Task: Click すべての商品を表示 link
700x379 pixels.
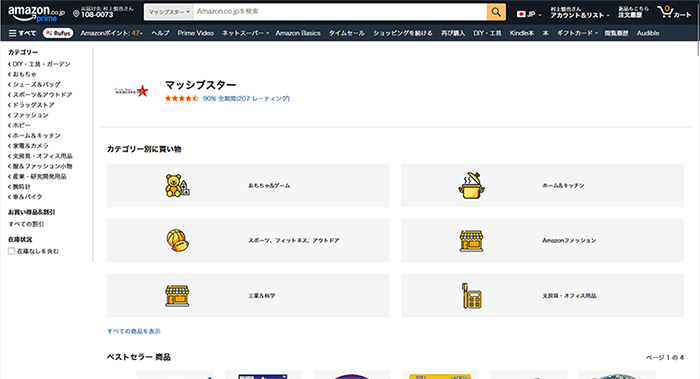Action: pyautogui.click(x=133, y=331)
